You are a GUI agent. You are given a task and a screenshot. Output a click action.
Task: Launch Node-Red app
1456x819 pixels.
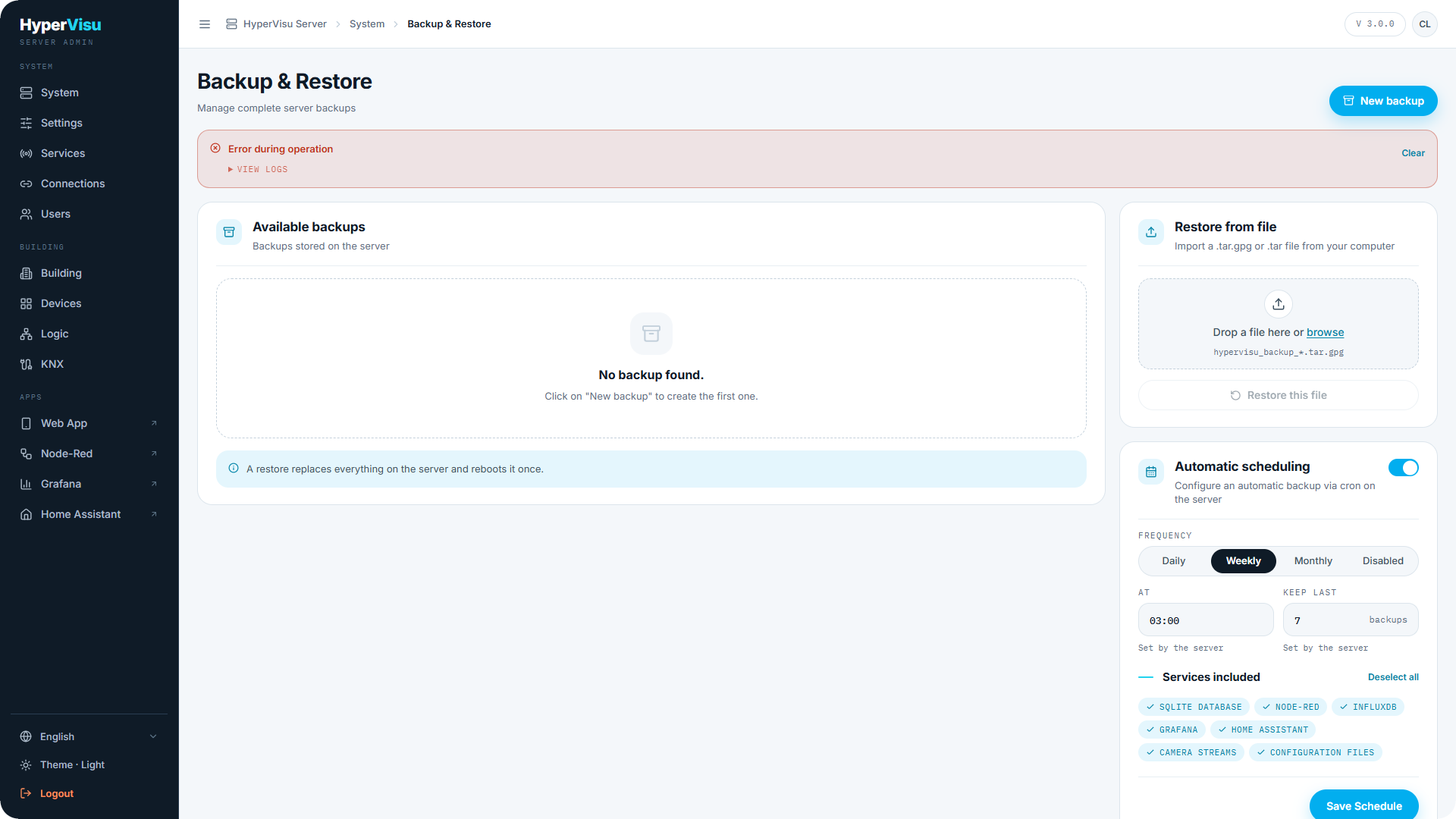(x=89, y=453)
